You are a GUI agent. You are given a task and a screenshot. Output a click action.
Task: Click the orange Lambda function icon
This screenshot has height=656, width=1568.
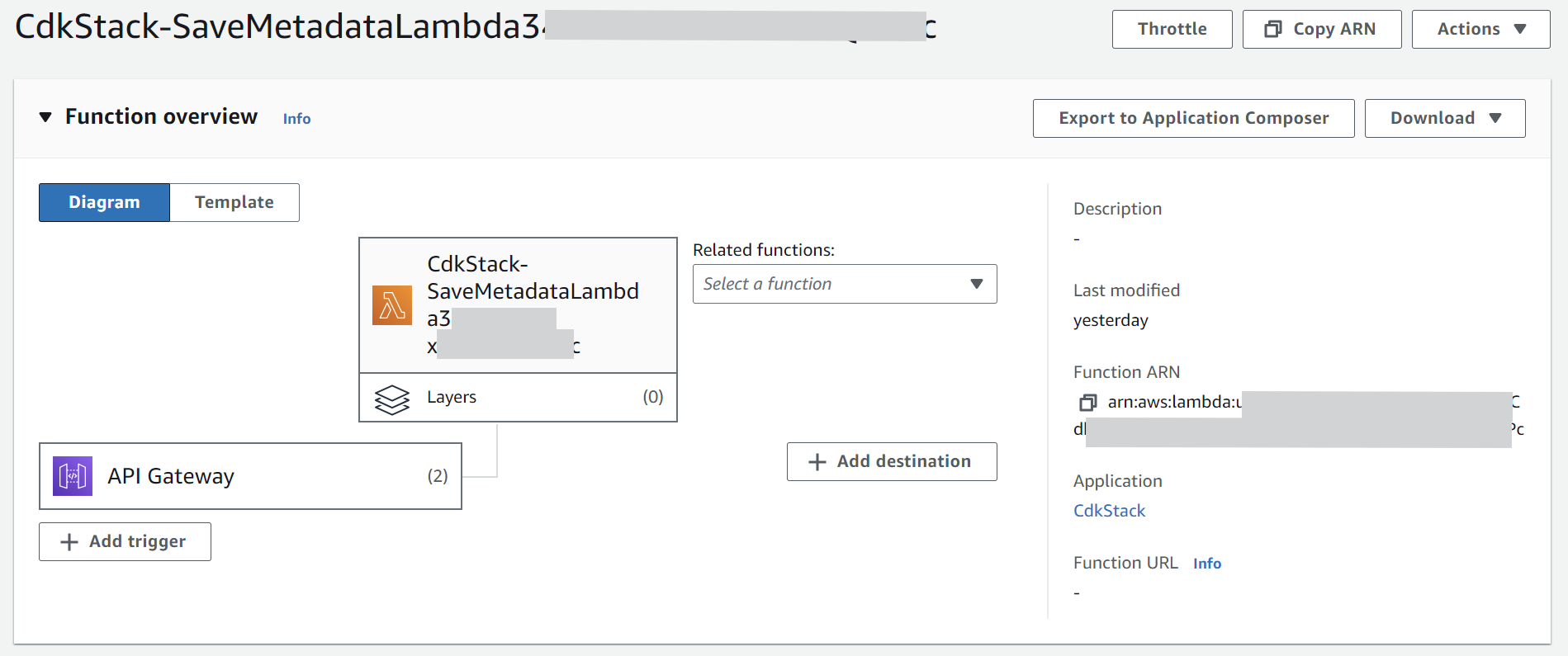point(392,305)
